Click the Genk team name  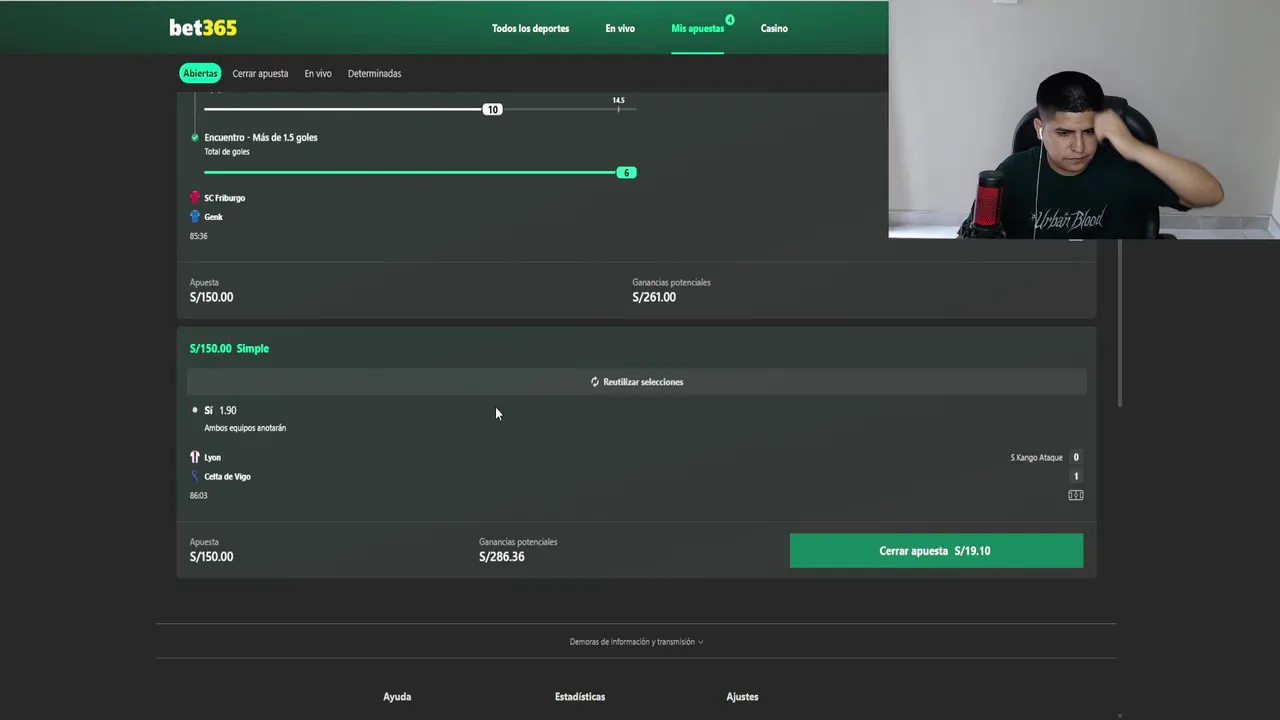coord(213,217)
